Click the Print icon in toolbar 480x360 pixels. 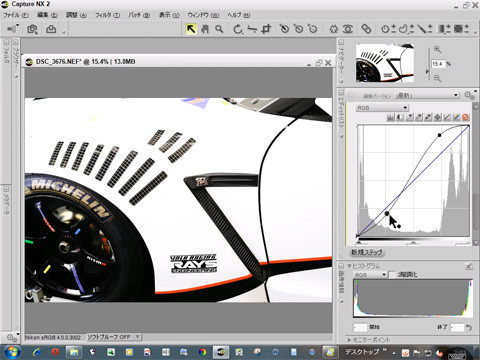tap(51, 29)
